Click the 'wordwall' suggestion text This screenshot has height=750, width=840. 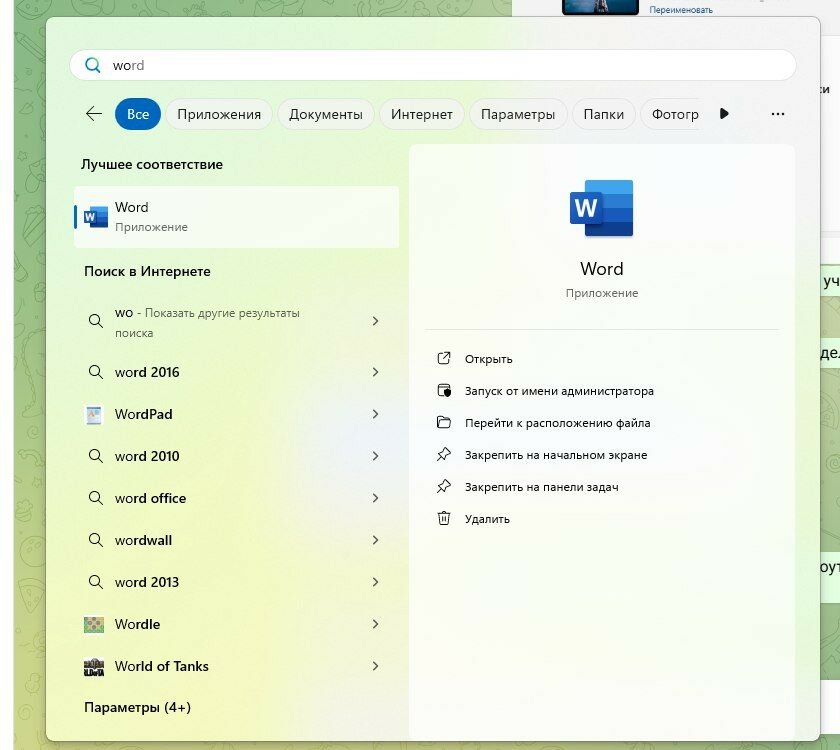pyautogui.click(x=143, y=540)
